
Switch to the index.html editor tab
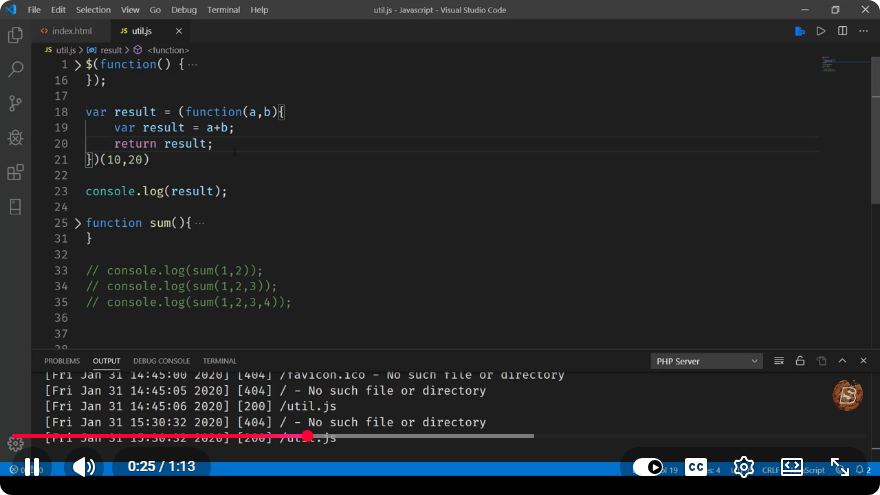point(71,31)
